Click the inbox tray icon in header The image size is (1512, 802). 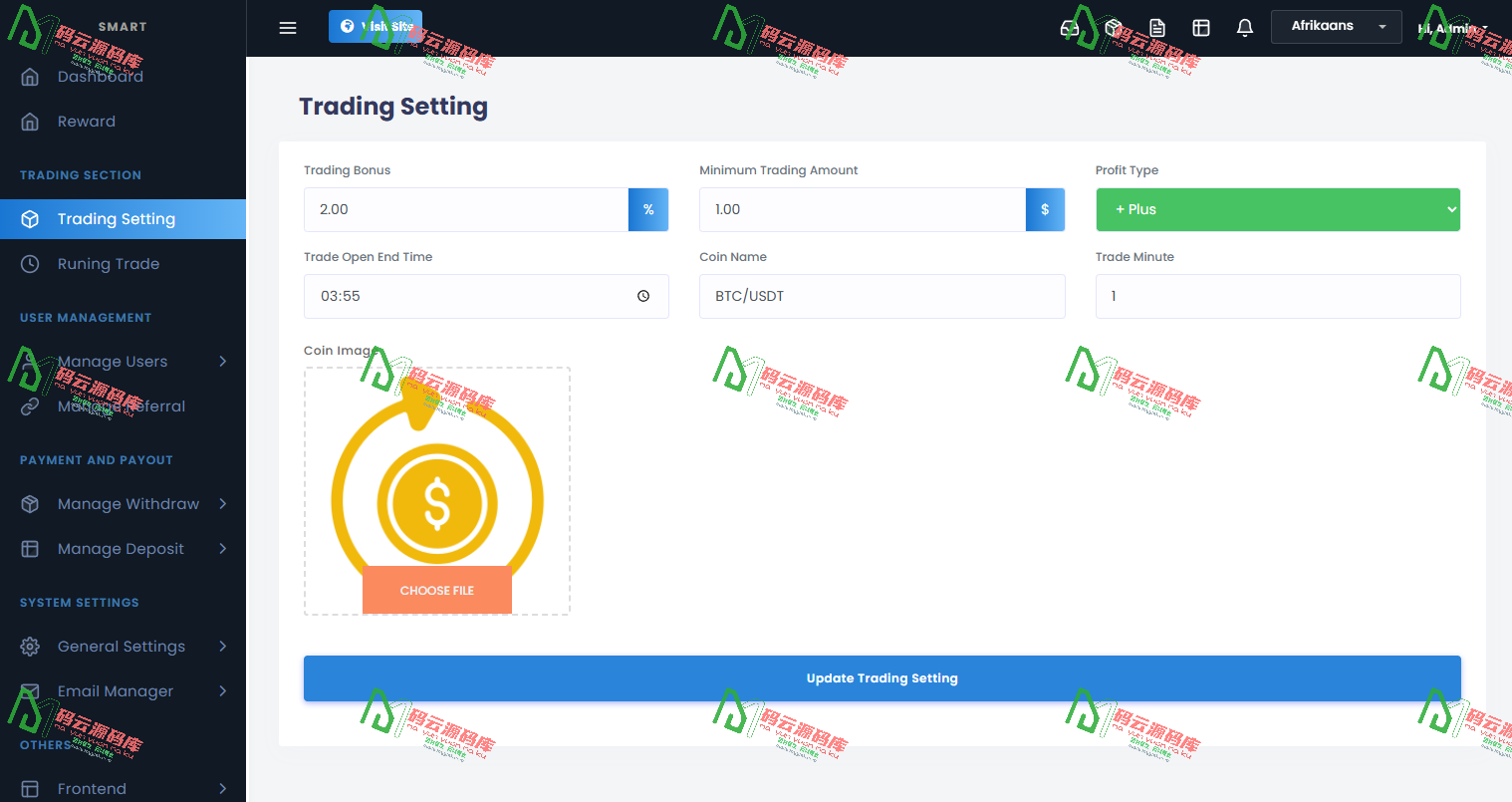[x=1070, y=28]
